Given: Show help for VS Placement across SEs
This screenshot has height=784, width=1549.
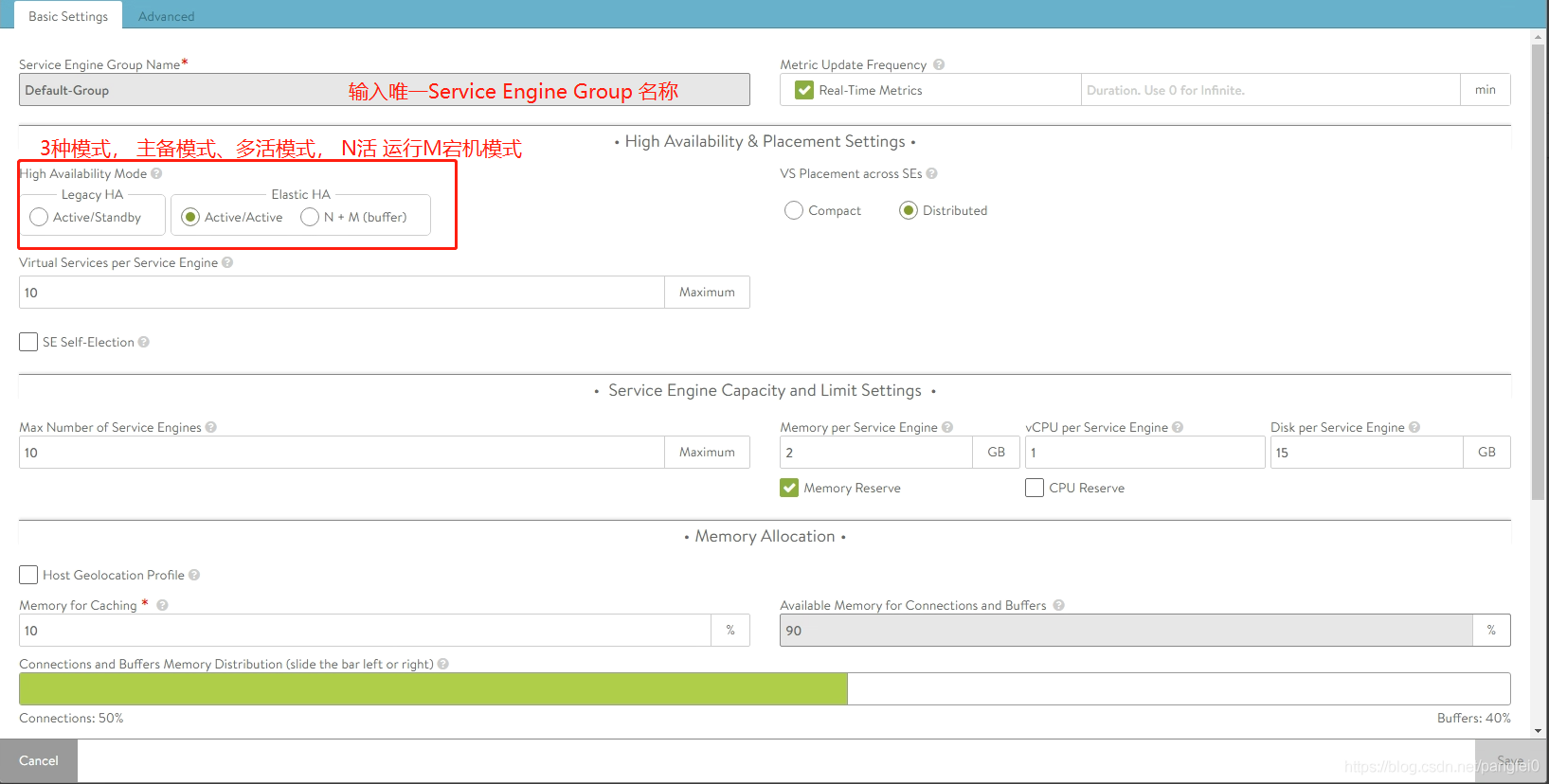Looking at the screenshot, I should [932, 173].
